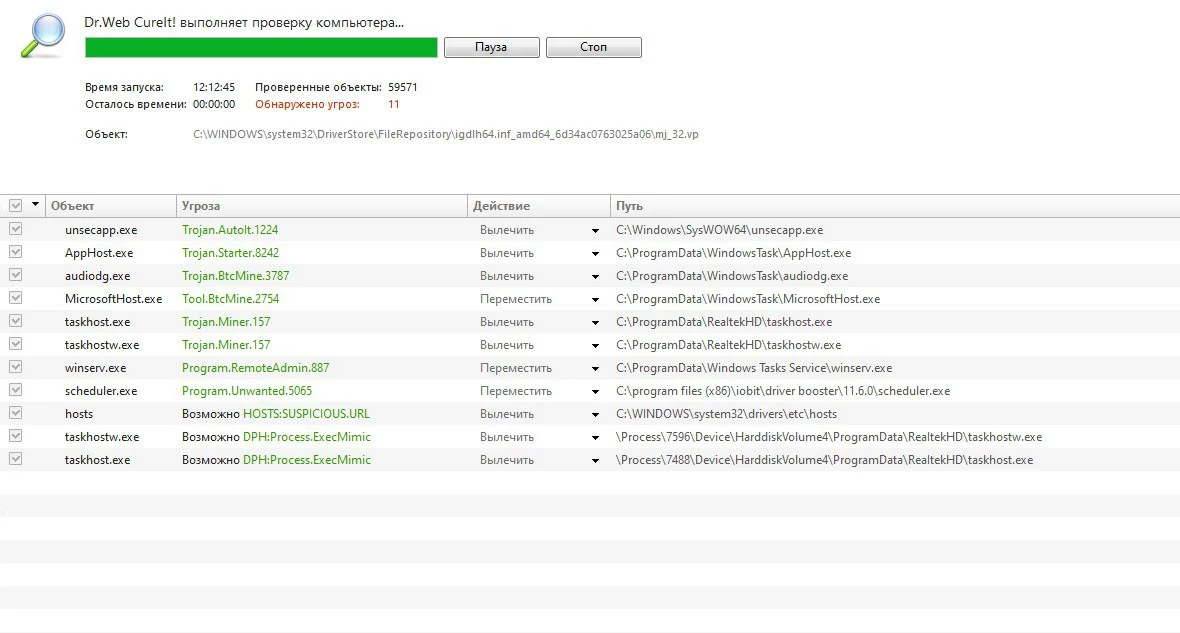Click the start time 12:12:45
The image size is (1180, 633).
[214, 87]
